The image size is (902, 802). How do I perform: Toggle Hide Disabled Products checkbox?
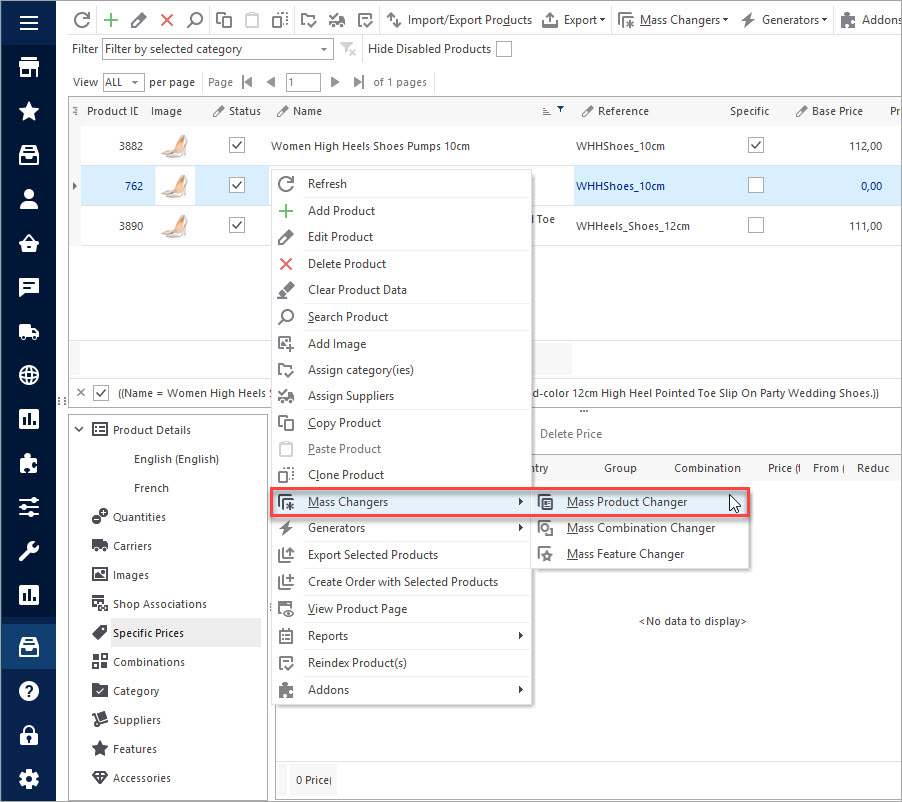coord(504,49)
